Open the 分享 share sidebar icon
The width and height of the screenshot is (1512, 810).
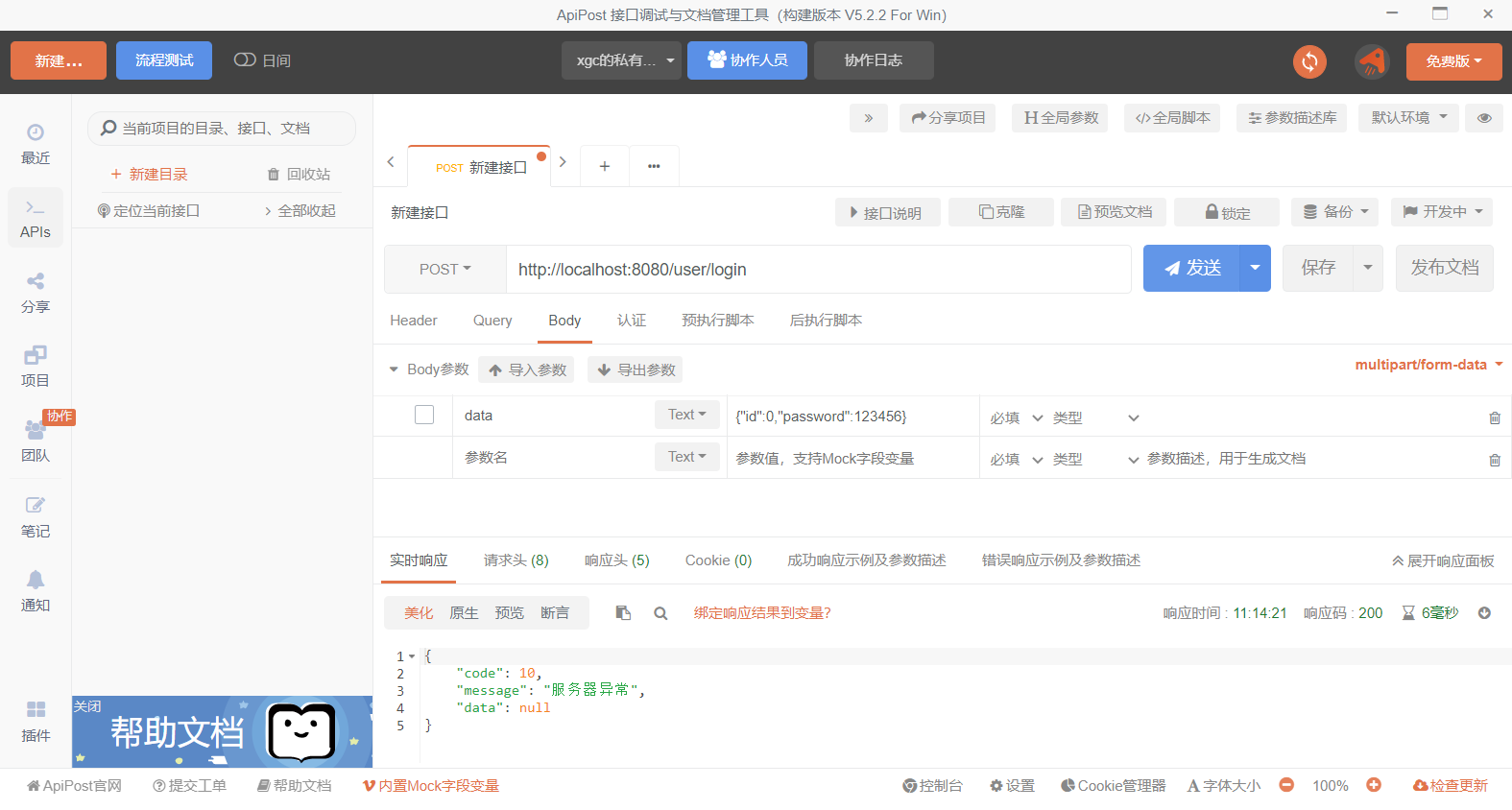[x=36, y=293]
